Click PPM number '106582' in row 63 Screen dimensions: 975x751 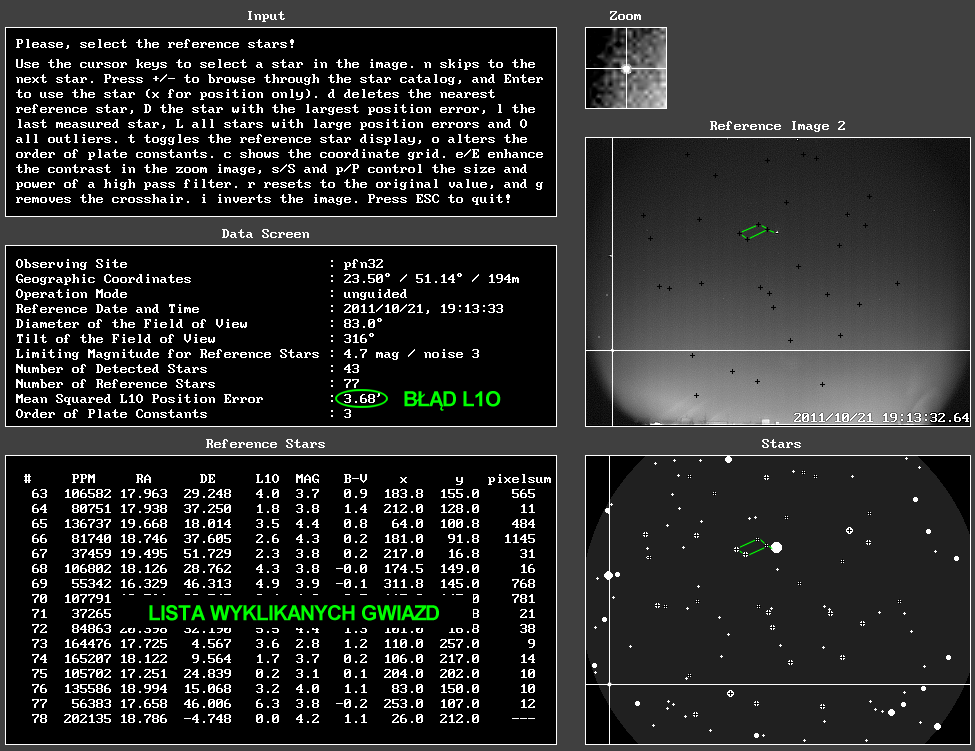pyautogui.click(x=88, y=494)
